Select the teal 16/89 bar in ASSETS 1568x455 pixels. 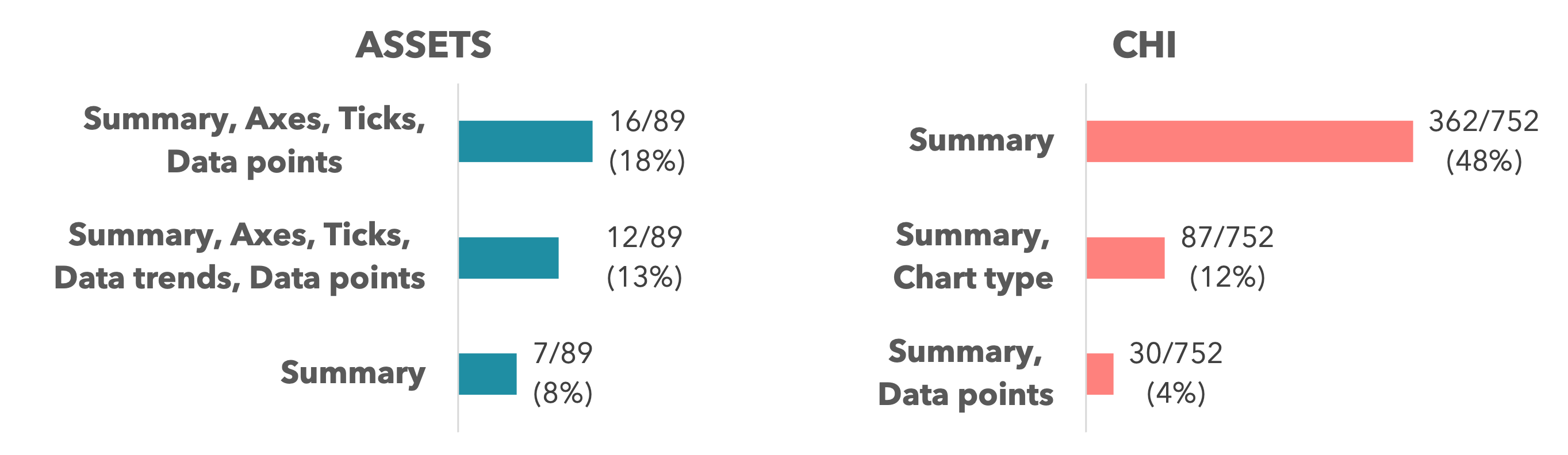click(526, 141)
